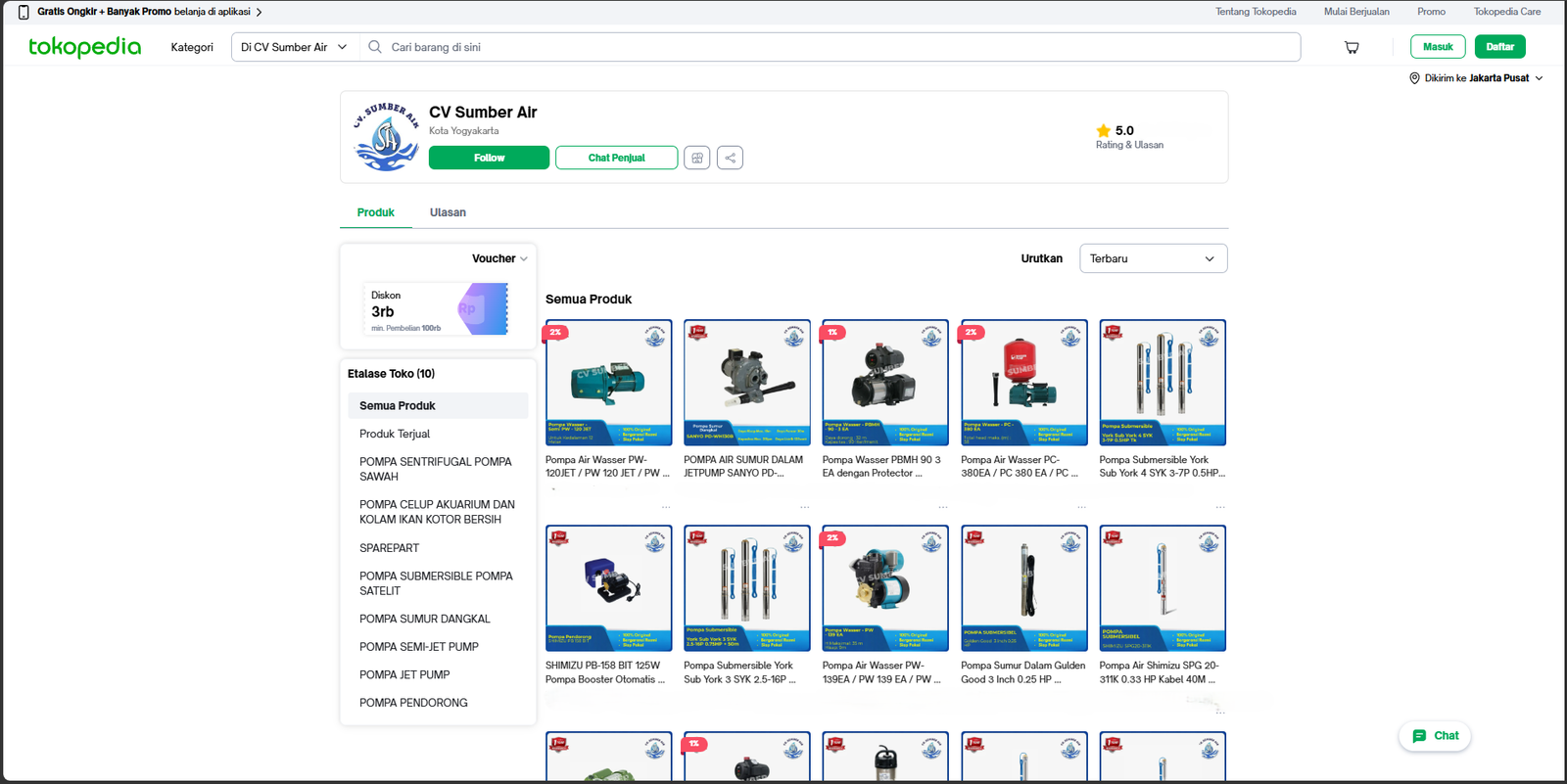
Task: Open the shopping cart icon
Action: click(x=1352, y=47)
